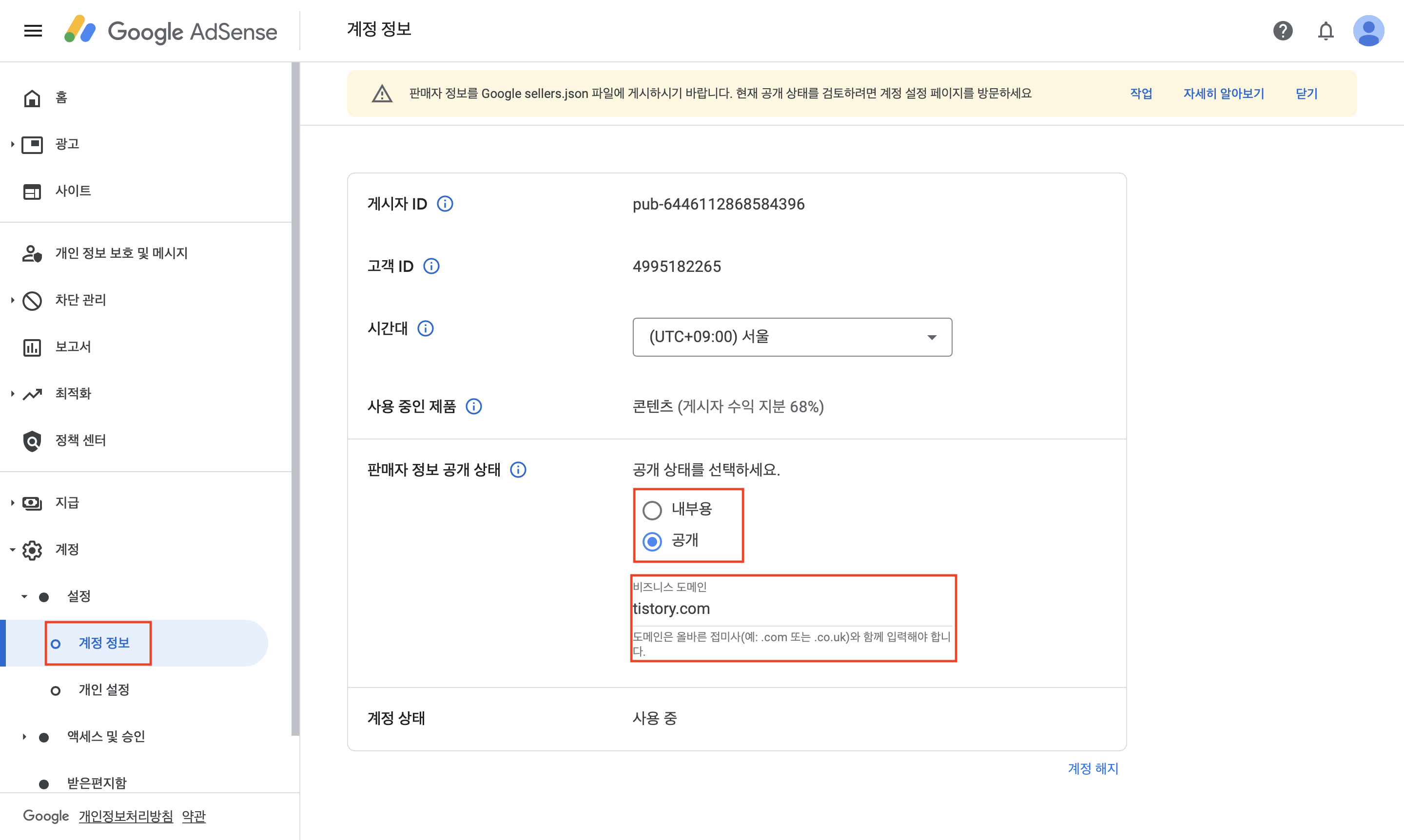
Task: Open the hamburger main menu icon
Action: coord(33,31)
